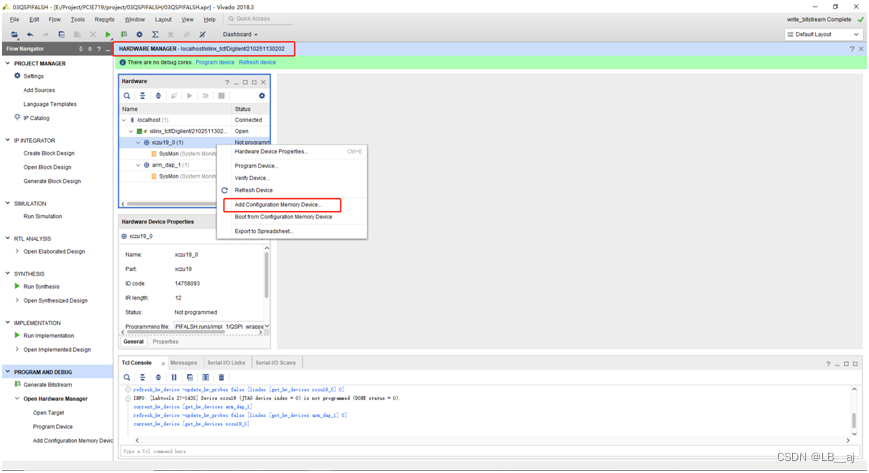Viewport: 869px width, 473px height.
Task: Collapse Open Hardware Manager chevron
Action: click(x=17, y=399)
